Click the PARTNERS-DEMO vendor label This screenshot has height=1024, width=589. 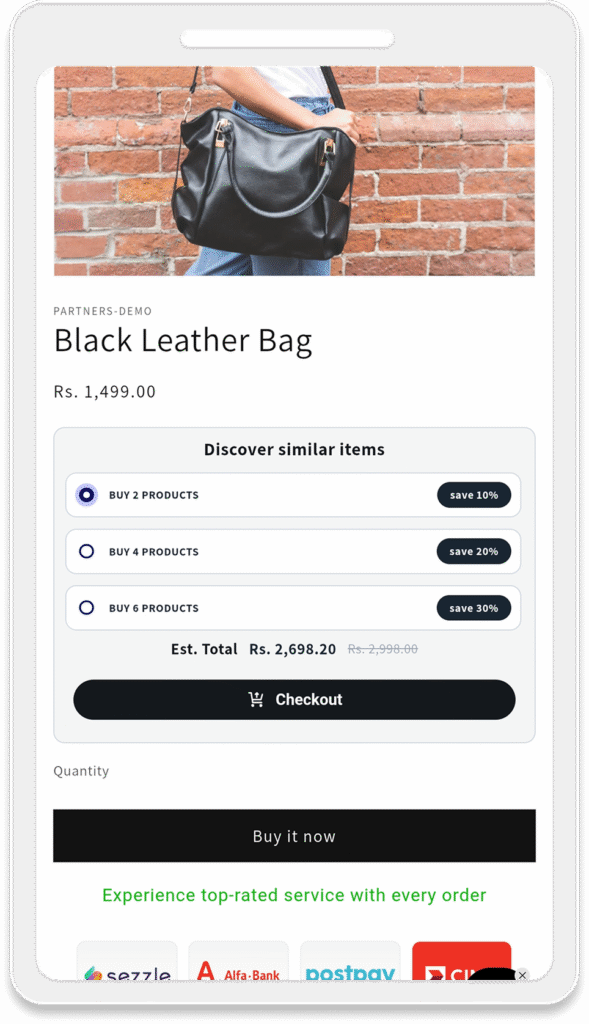pos(103,311)
